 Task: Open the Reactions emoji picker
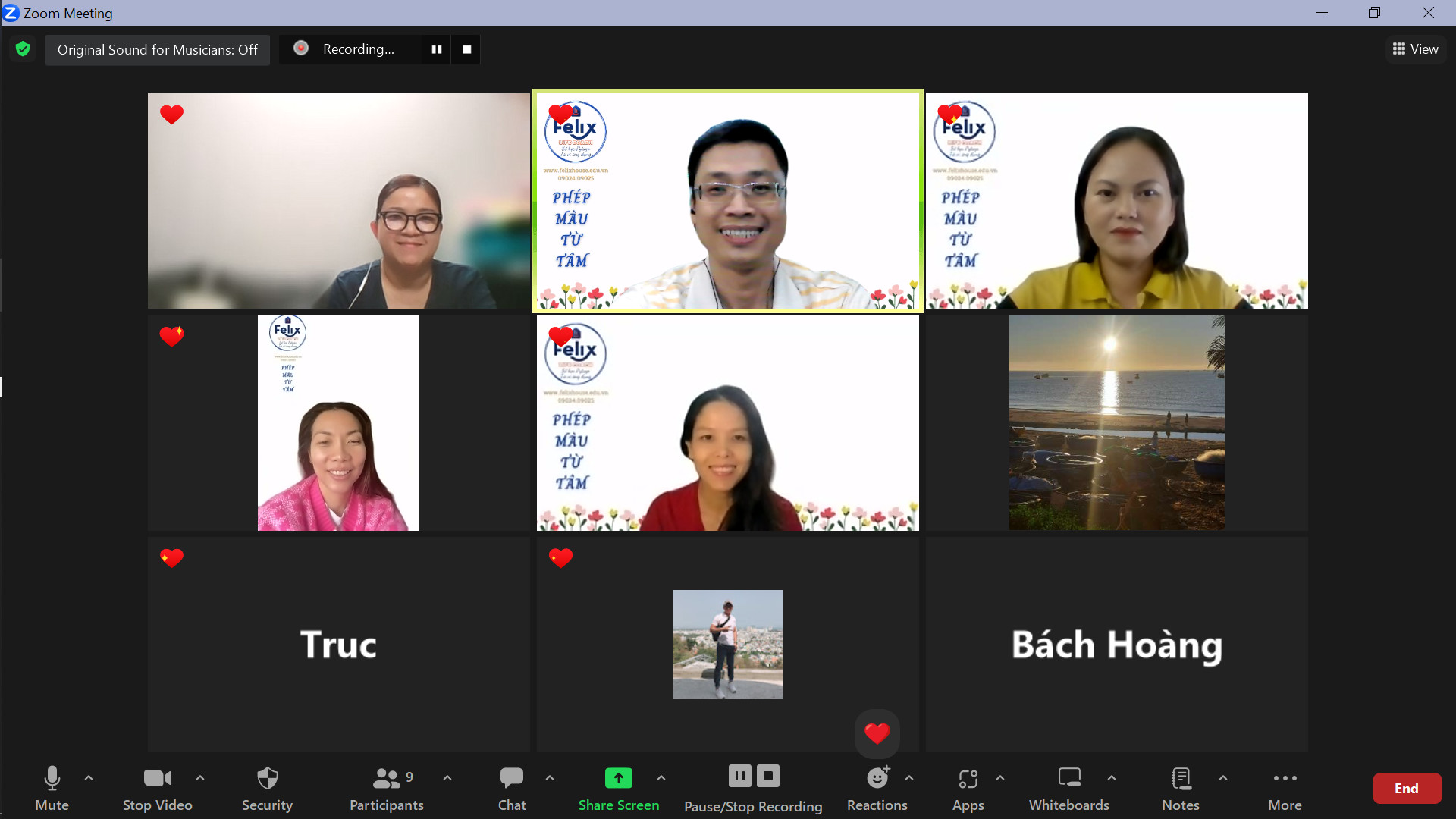point(877,789)
